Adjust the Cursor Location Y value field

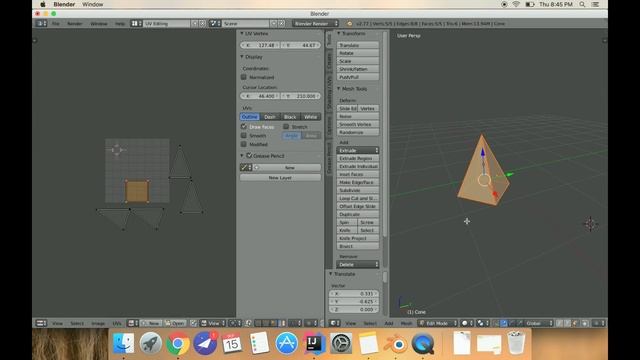tap(300, 96)
